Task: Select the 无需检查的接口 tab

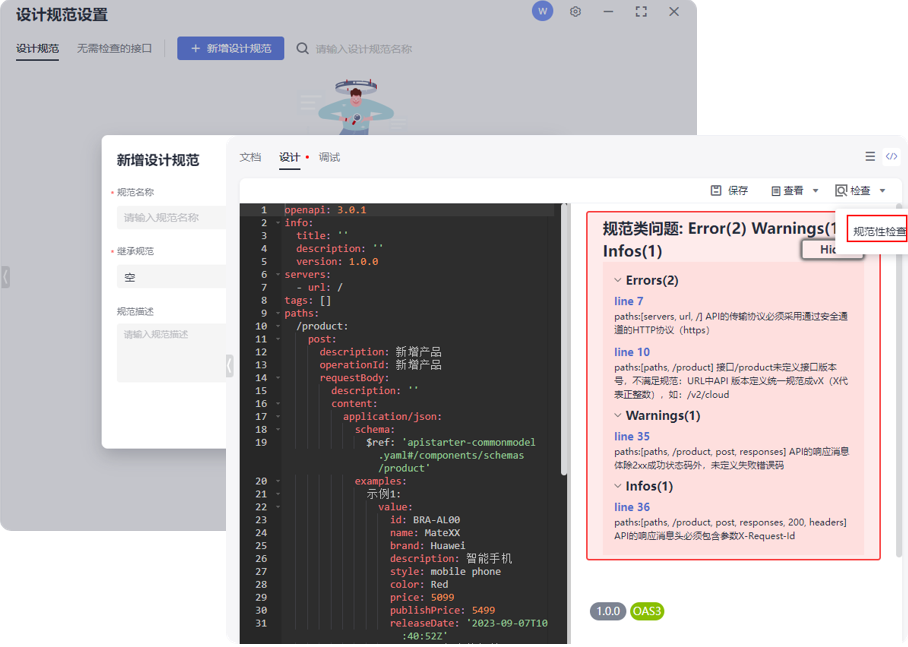Action: [113, 47]
